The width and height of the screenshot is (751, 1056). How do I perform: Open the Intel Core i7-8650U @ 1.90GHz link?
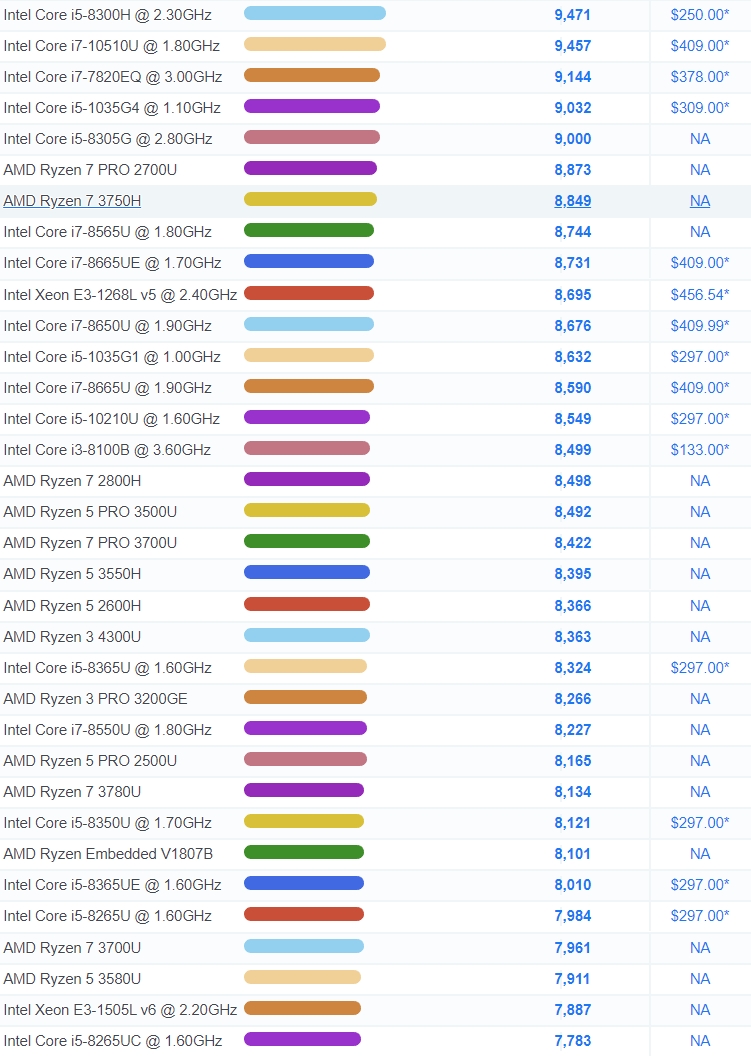108,326
